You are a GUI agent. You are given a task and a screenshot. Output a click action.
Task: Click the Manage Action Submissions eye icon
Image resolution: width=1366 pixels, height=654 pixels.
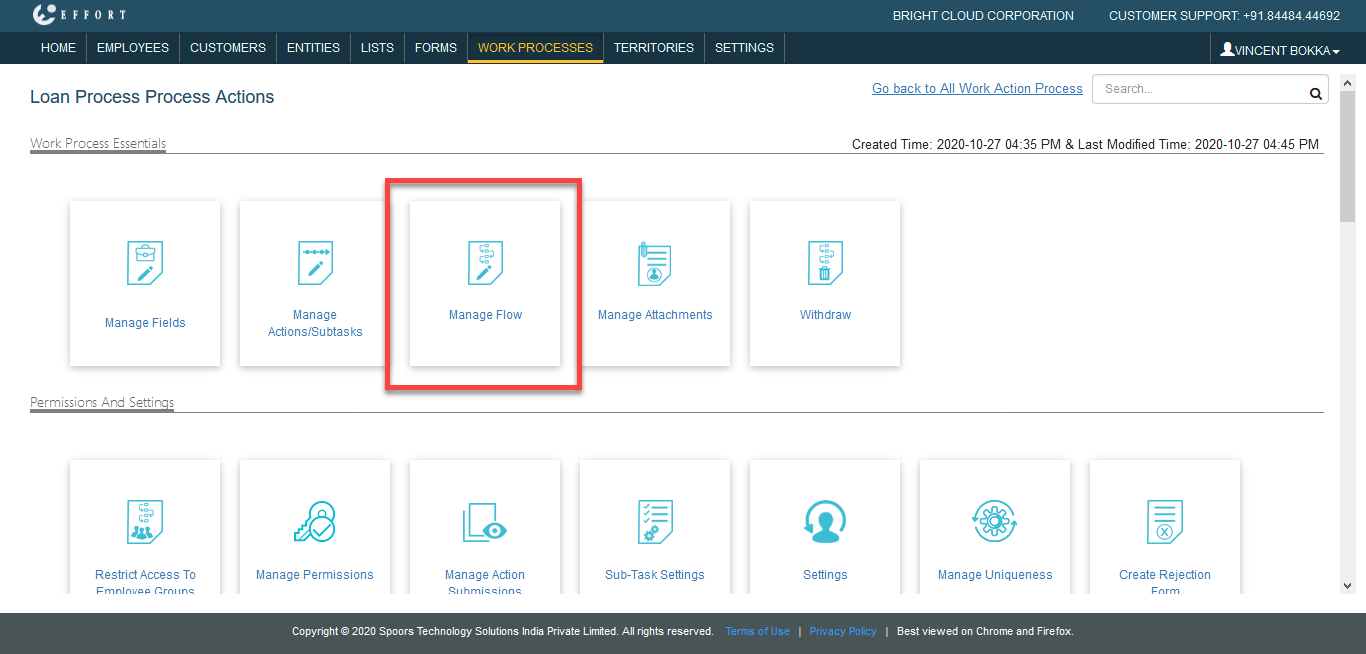coord(485,522)
